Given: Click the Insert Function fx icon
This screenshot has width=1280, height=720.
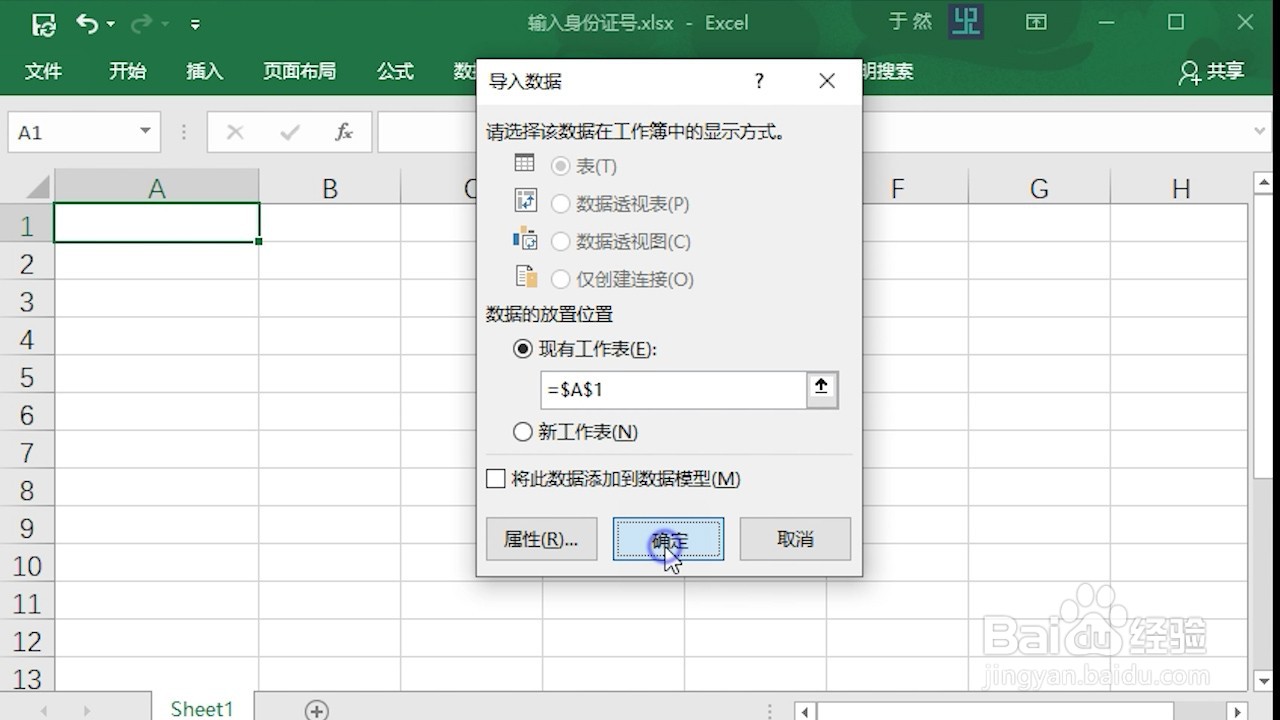Looking at the screenshot, I should (345, 131).
